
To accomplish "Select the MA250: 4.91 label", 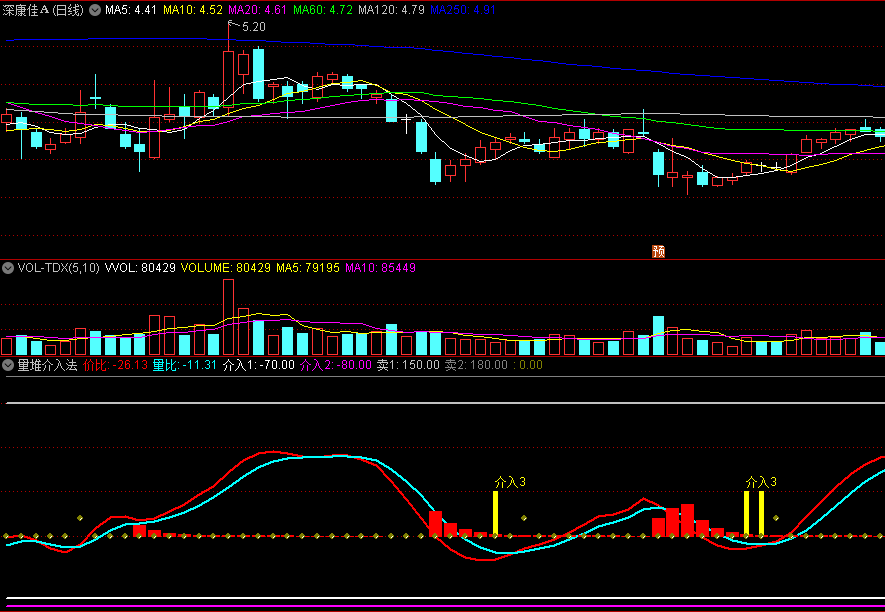I will (x=463, y=10).
